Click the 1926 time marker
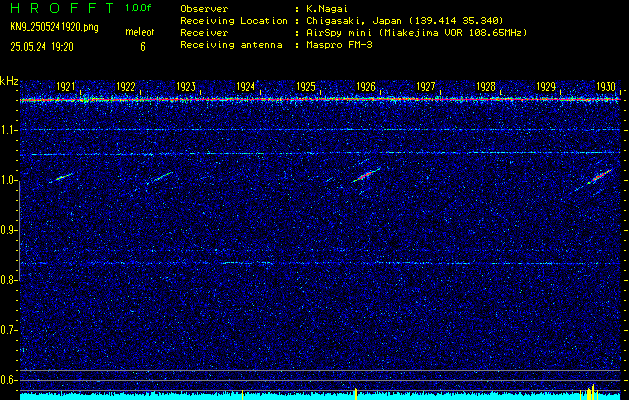Screen dimensions: 629x400 pos(366,87)
